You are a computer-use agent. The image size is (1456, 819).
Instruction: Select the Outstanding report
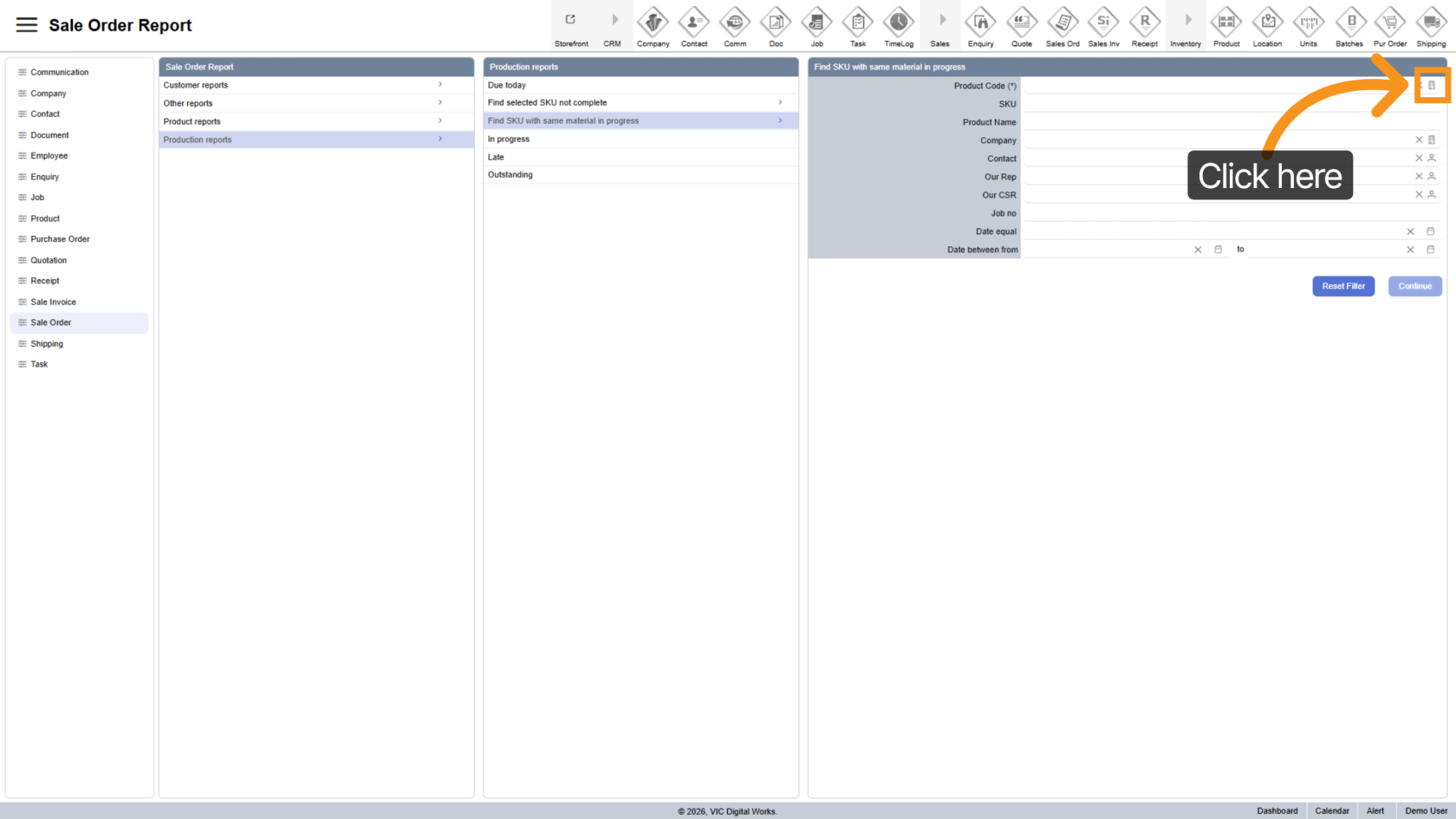(640, 175)
